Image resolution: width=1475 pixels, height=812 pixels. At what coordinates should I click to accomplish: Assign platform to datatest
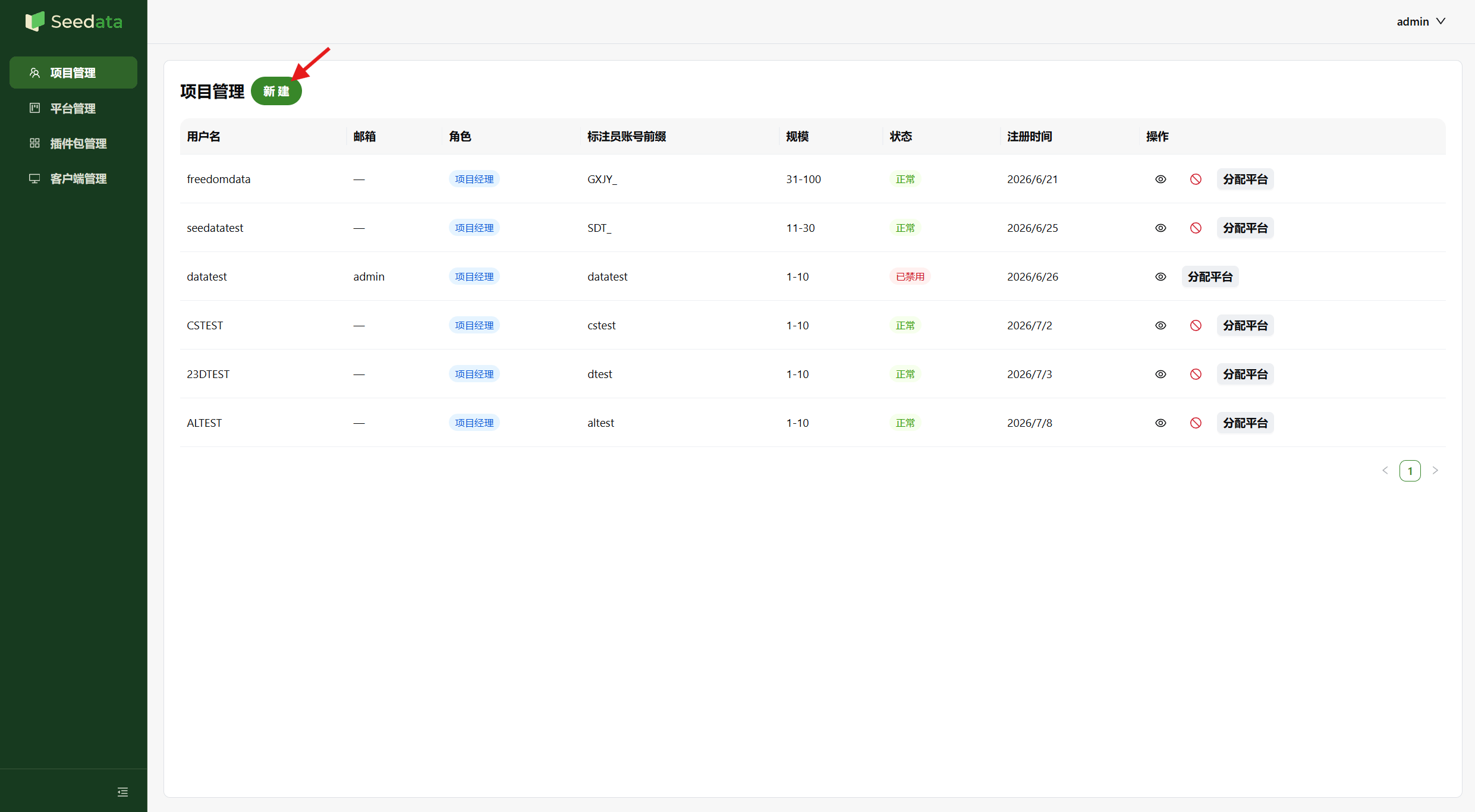click(x=1210, y=276)
